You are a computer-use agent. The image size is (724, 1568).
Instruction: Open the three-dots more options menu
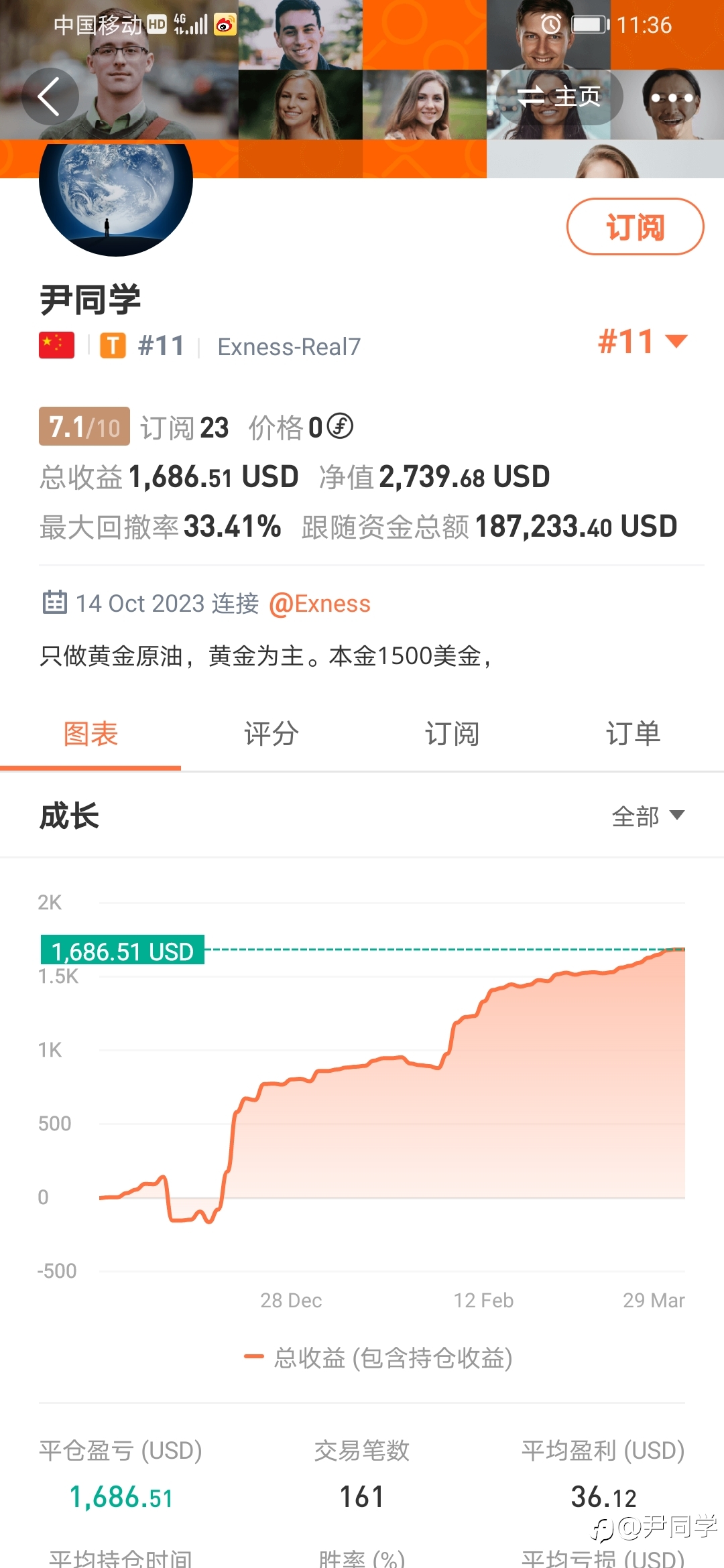672,98
